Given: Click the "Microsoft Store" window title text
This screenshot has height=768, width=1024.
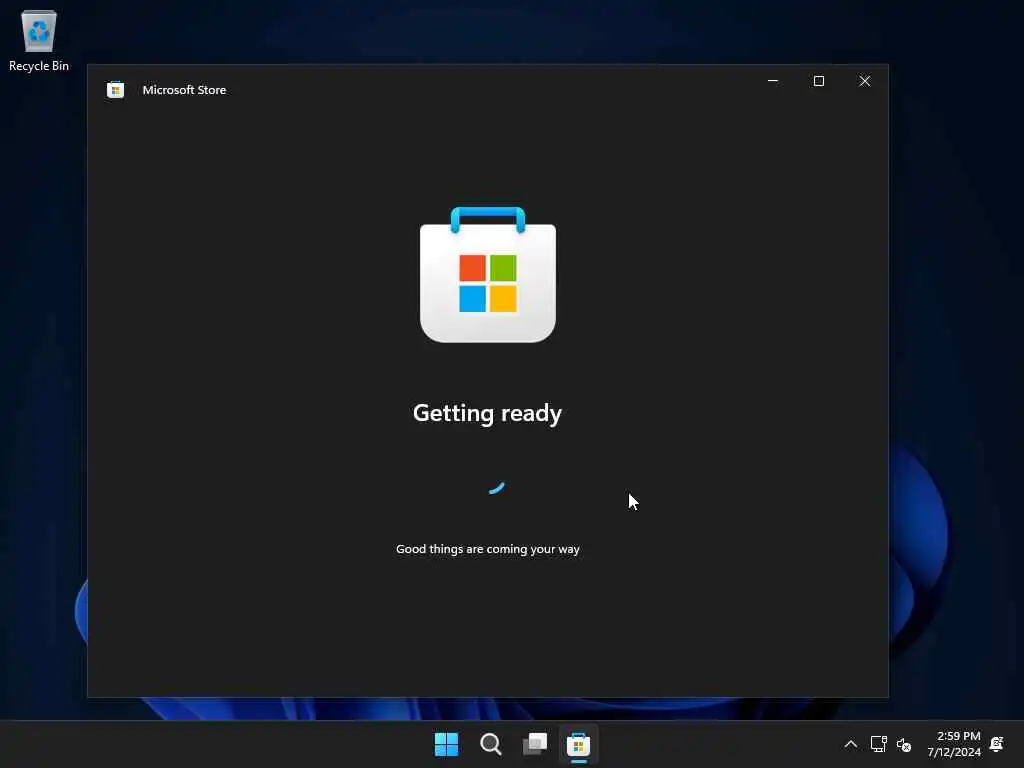Looking at the screenshot, I should [x=184, y=90].
